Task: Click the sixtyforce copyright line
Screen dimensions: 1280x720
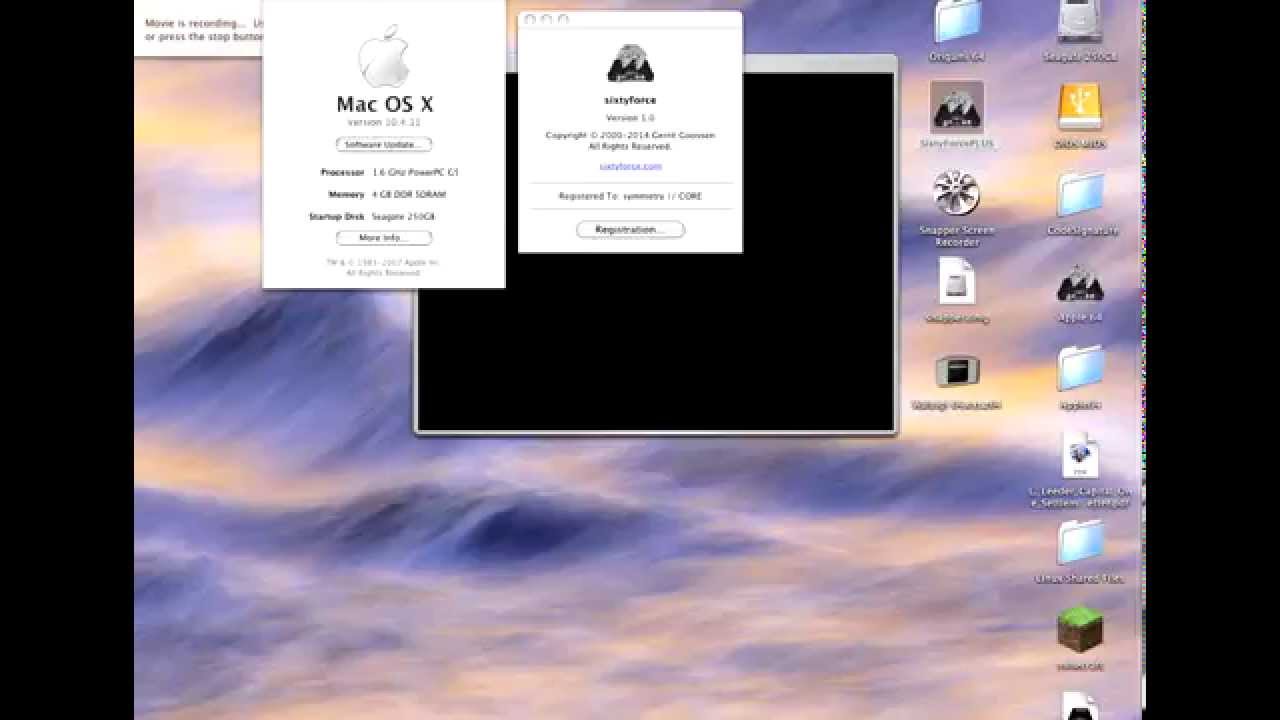Action: (630, 135)
